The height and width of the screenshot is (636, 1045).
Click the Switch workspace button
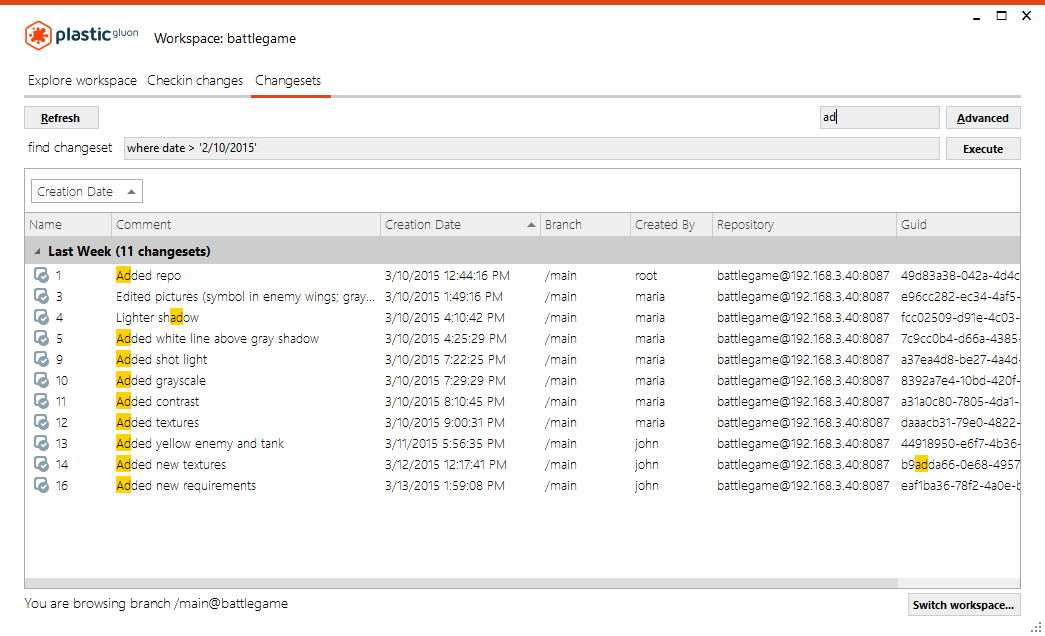coord(964,605)
